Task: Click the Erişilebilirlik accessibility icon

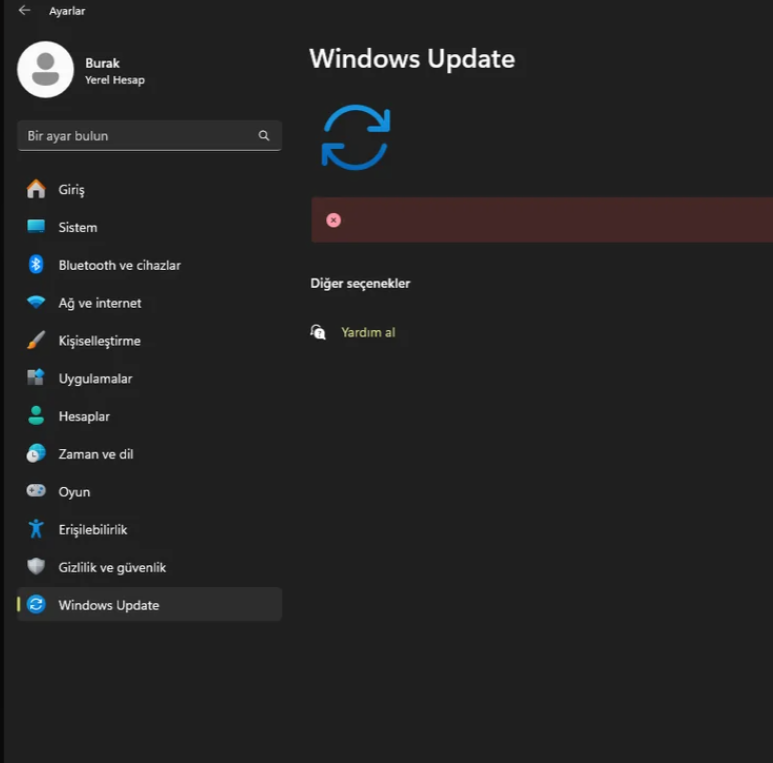Action: 36,529
